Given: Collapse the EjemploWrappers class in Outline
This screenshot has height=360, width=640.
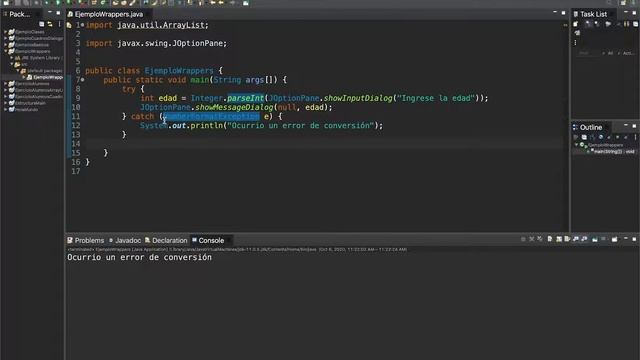Looking at the screenshot, I should pos(576,145).
